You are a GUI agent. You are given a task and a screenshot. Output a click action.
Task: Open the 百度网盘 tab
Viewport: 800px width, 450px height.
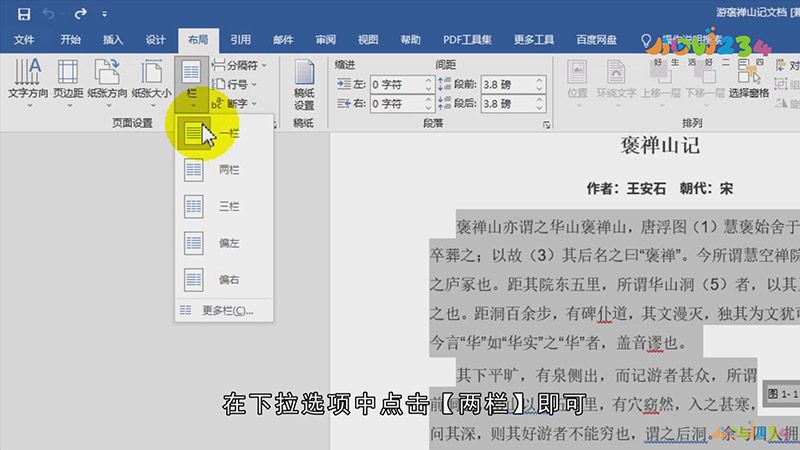(596, 40)
